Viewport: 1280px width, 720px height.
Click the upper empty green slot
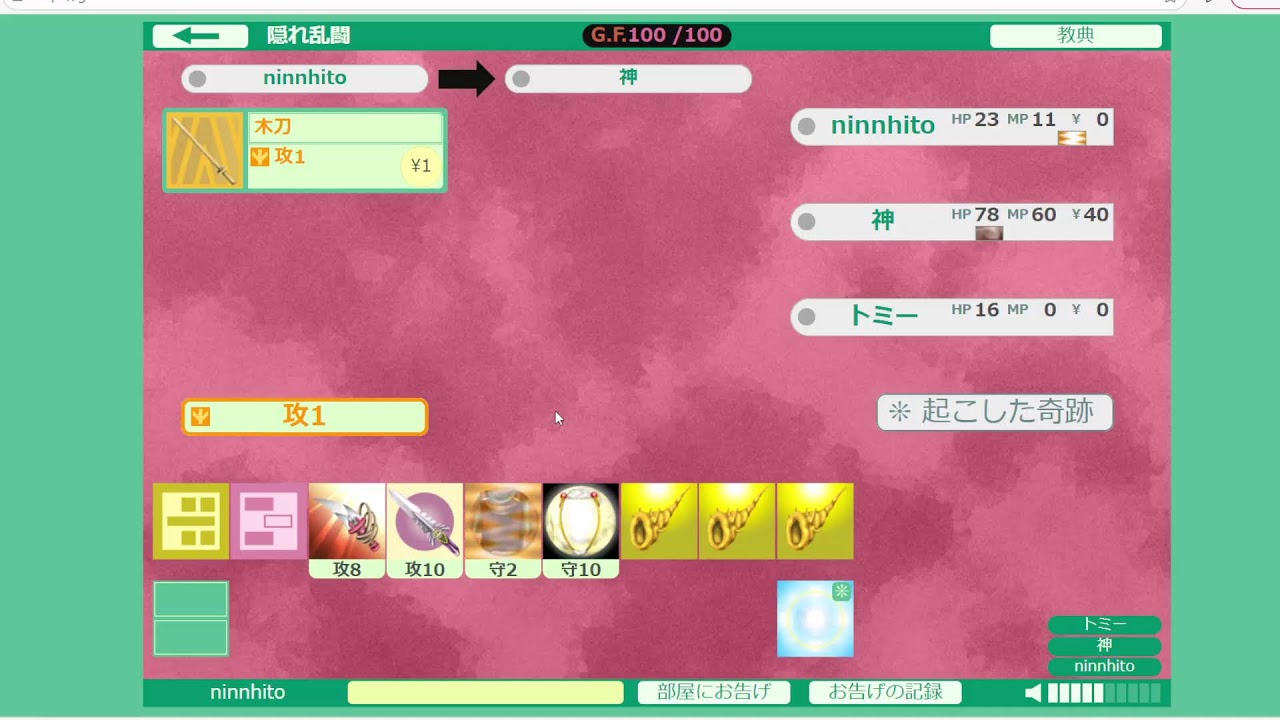(x=191, y=600)
